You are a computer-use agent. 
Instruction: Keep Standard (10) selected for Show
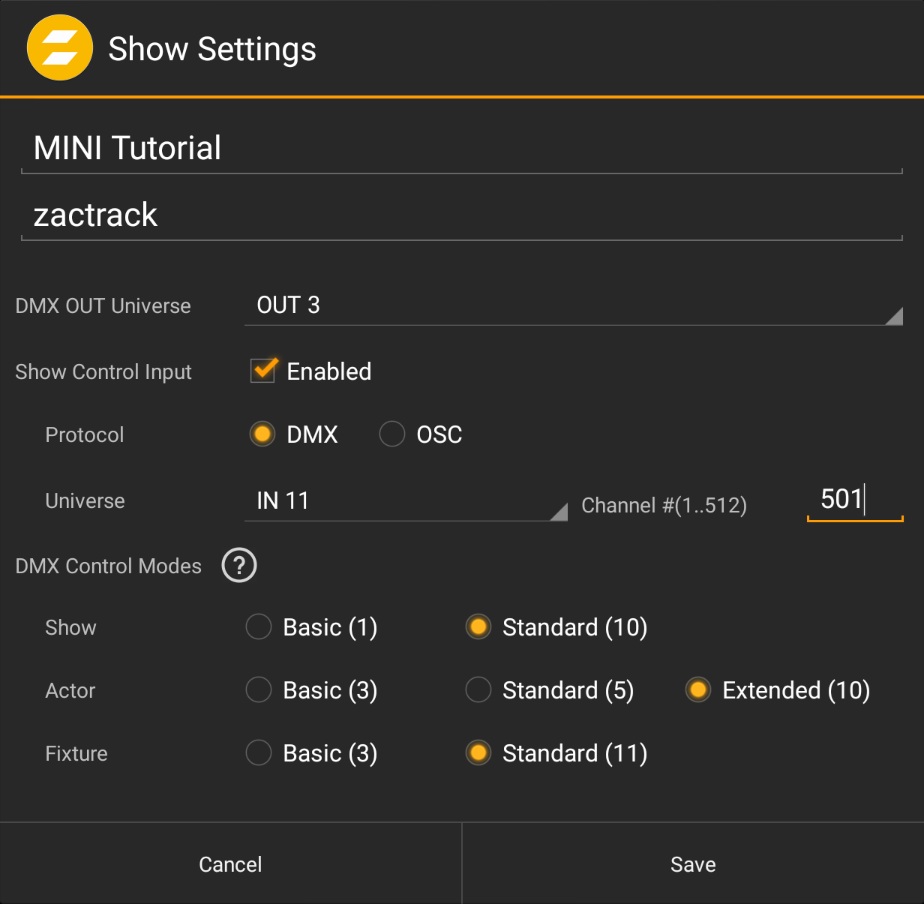478,627
